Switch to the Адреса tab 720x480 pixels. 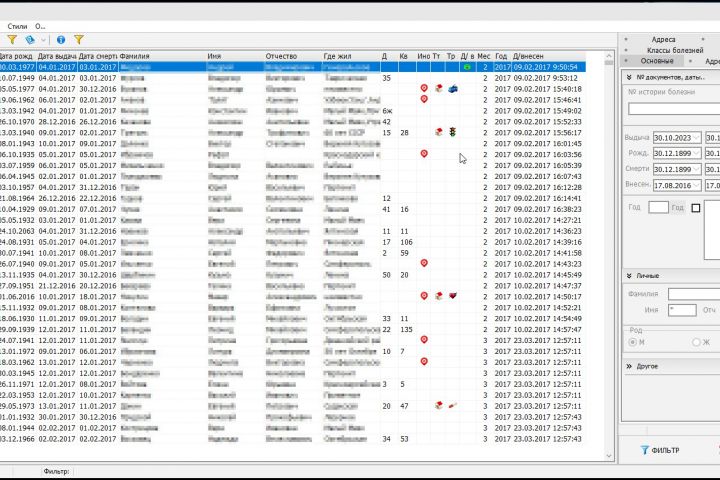click(663, 40)
